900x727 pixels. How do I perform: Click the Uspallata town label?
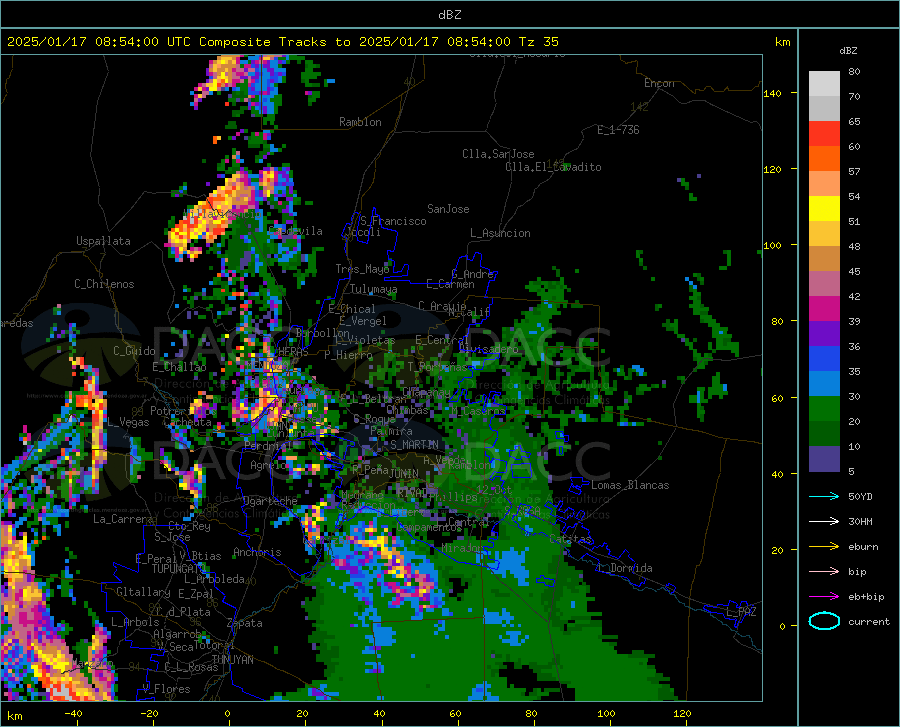[x=103, y=241]
